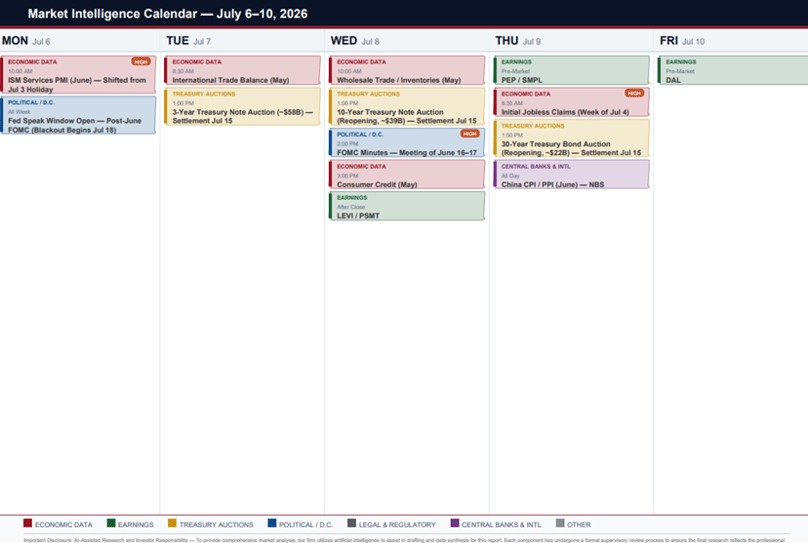Viewport: 808px width, 543px height.
Task: Select the 10-Year Treasury Note Auction card
Action: 407,106
